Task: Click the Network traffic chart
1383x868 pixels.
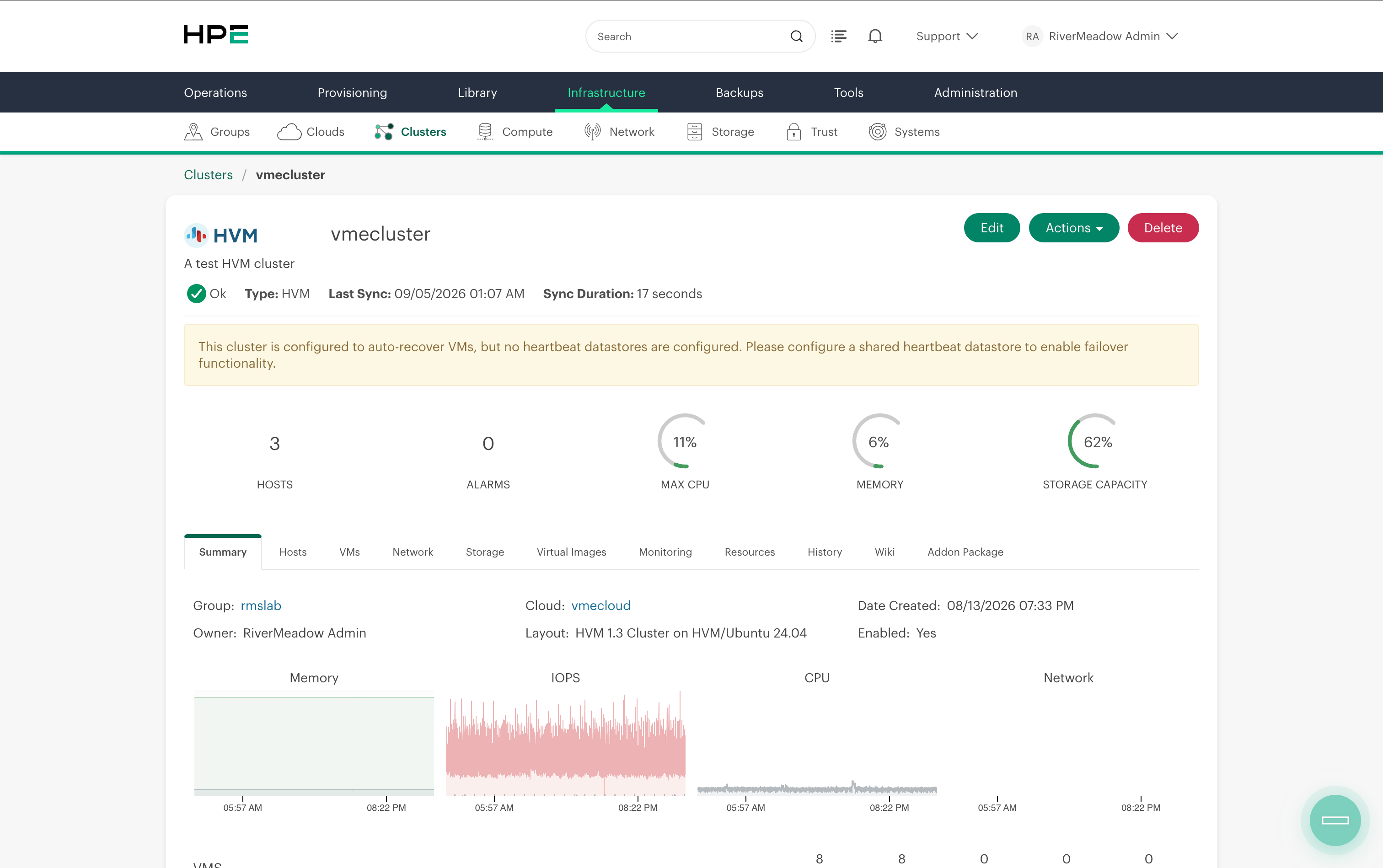Action: pyautogui.click(x=1068, y=744)
